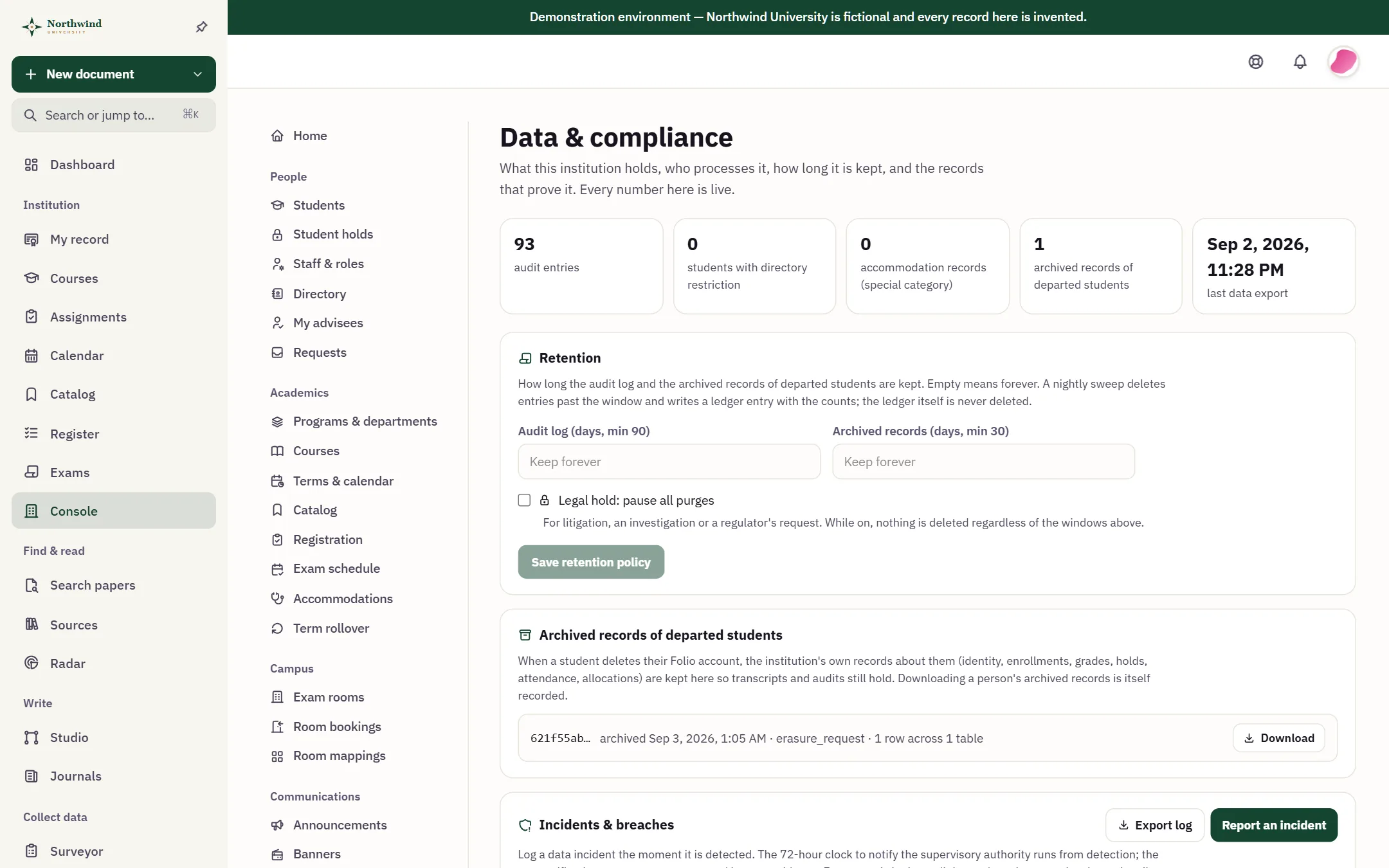Expand the New document dropdown arrow
The height and width of the screenshot is (868, 1389).
click(197, 75)
